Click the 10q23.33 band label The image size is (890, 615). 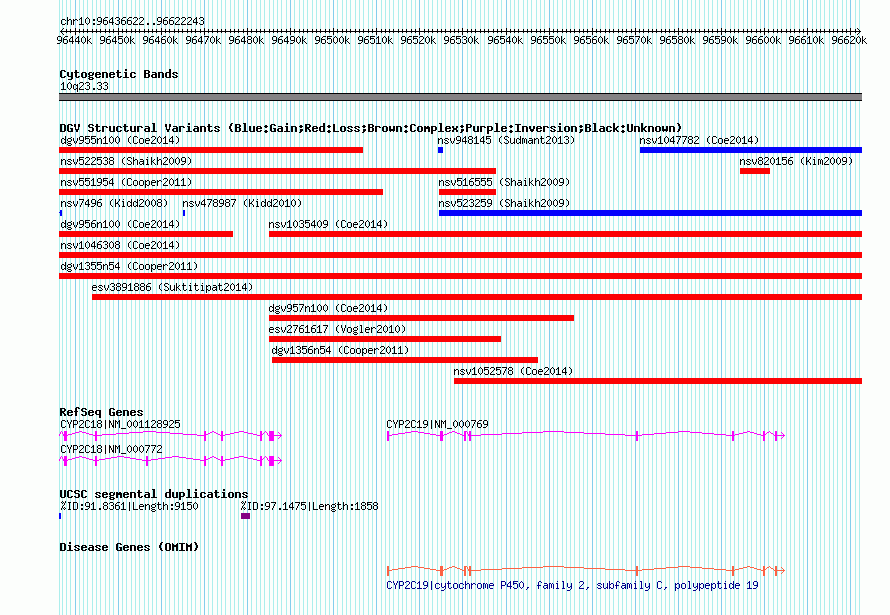[84, 86]
